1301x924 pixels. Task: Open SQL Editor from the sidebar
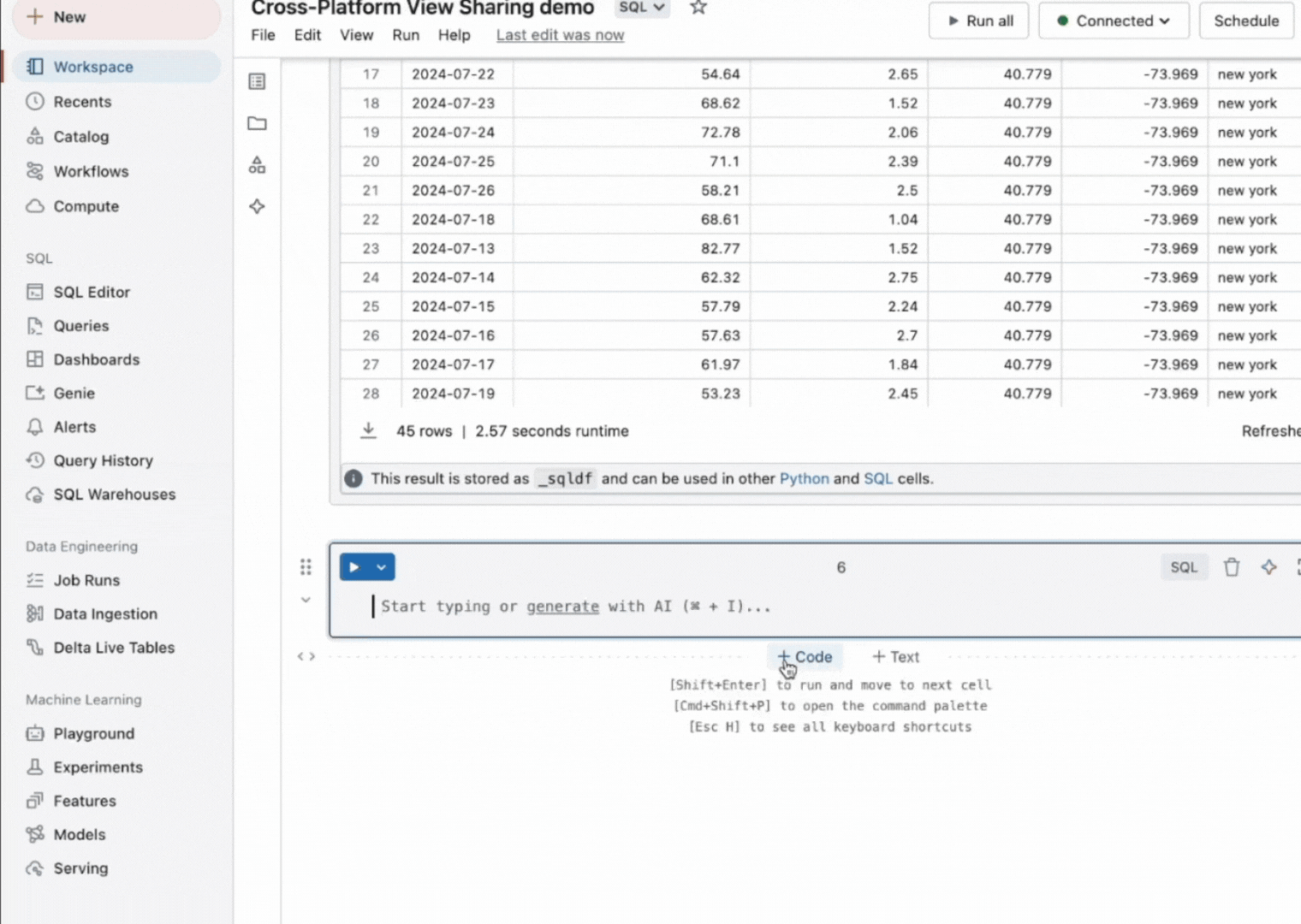pos(92,292)
